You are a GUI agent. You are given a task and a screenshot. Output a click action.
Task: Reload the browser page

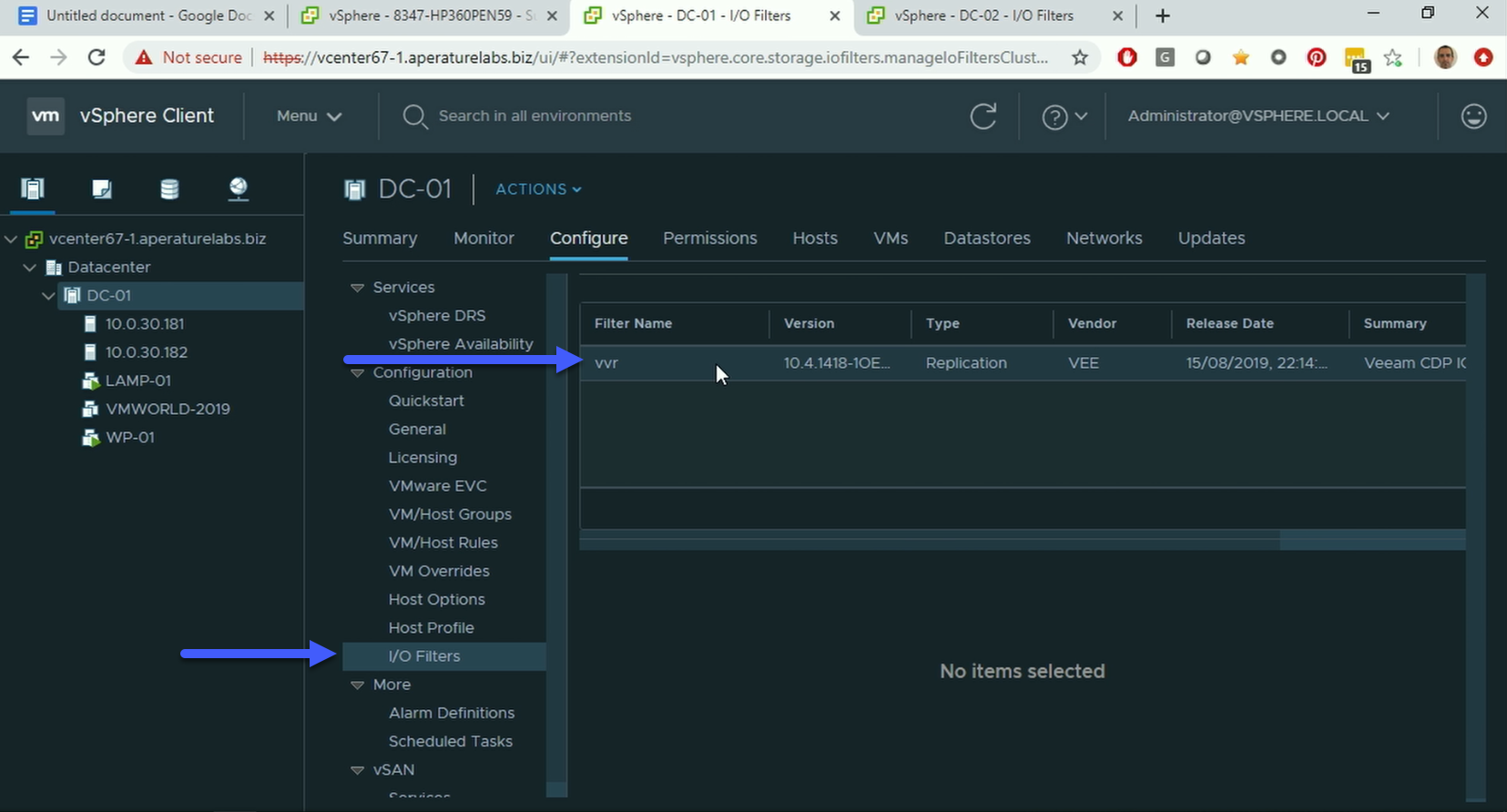pyautogui.click(x=97, y=57)
